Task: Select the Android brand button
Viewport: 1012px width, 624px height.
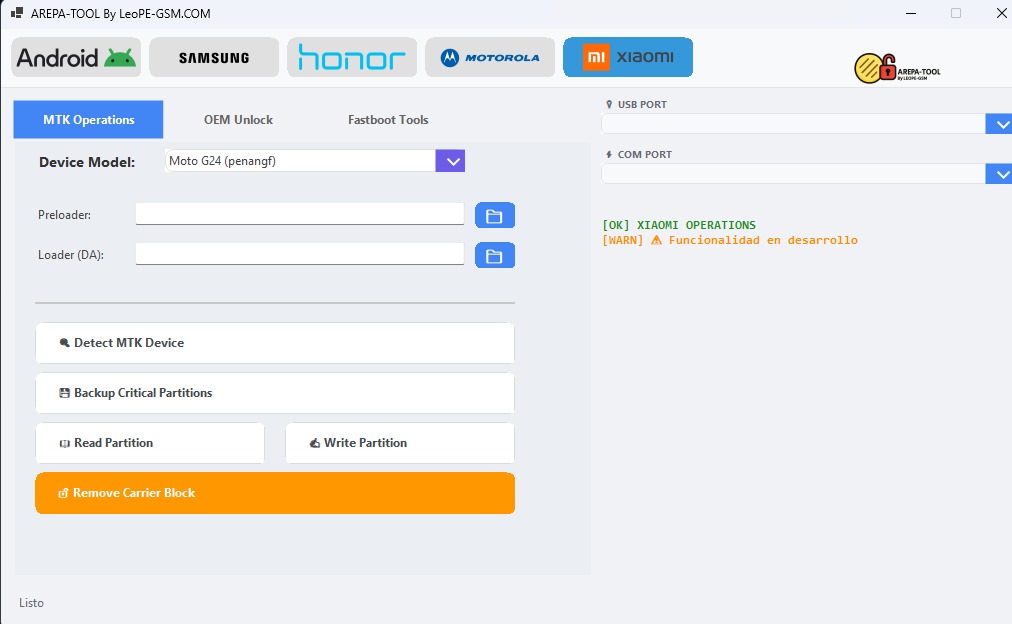Action: coord(76,58)
